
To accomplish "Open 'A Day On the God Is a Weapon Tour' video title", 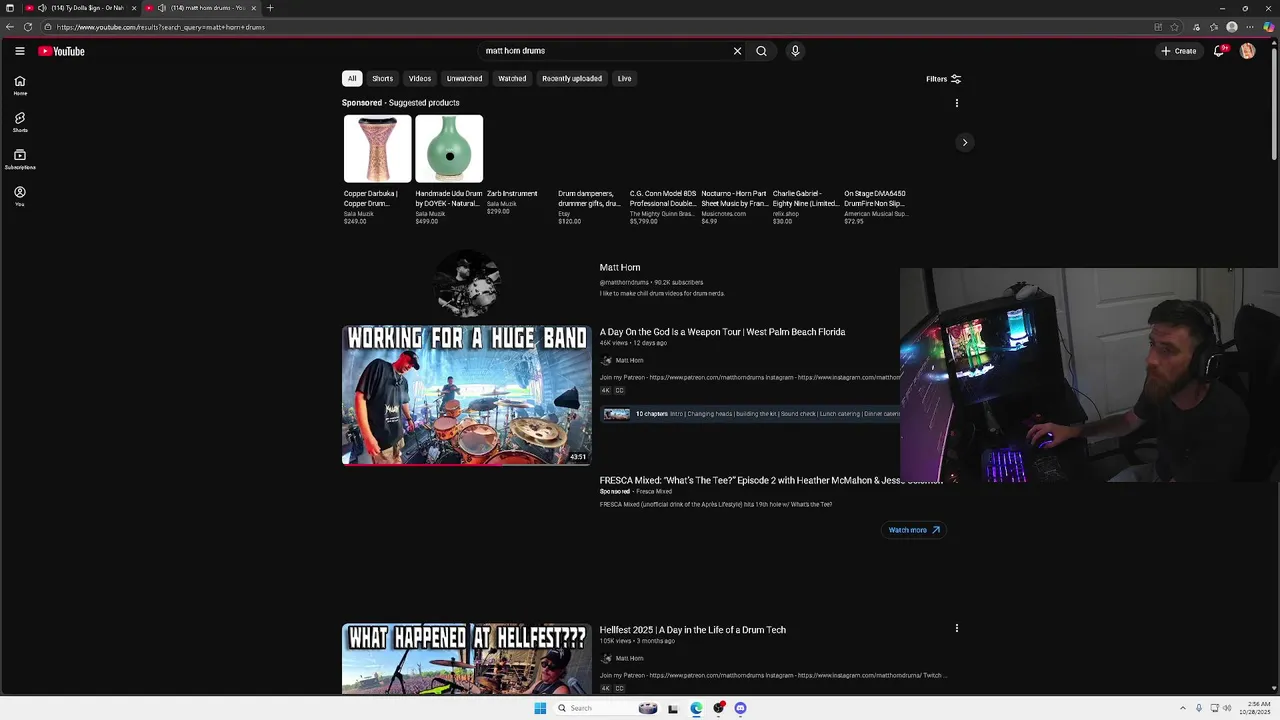I will 722,332.
